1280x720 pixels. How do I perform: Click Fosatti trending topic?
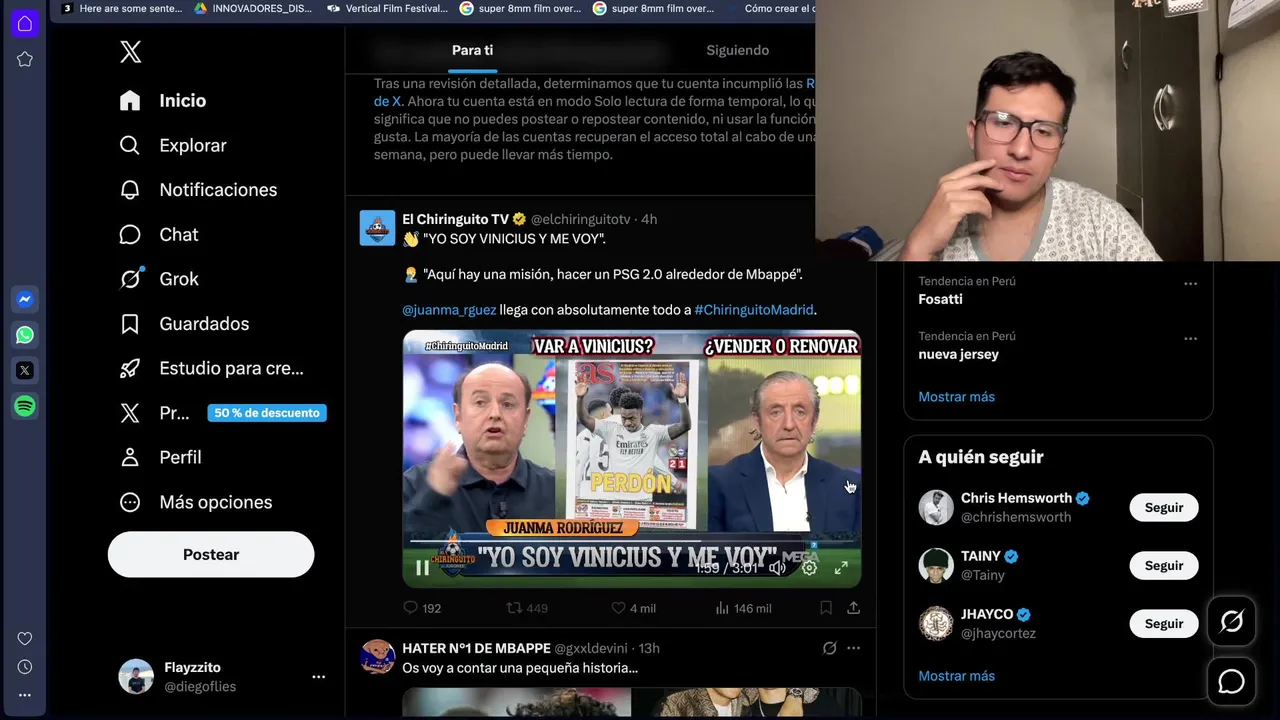pos(941,299)
